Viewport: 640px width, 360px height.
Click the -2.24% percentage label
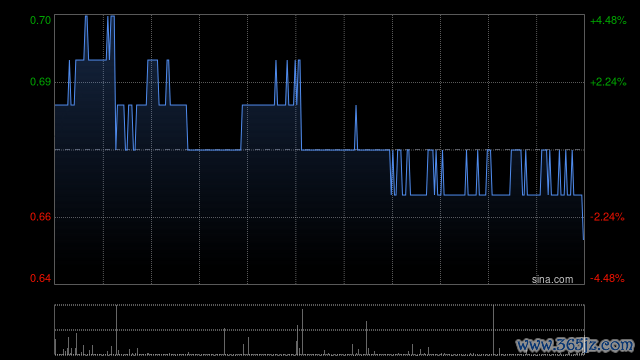pyautogui.click(x=608, y=217)
